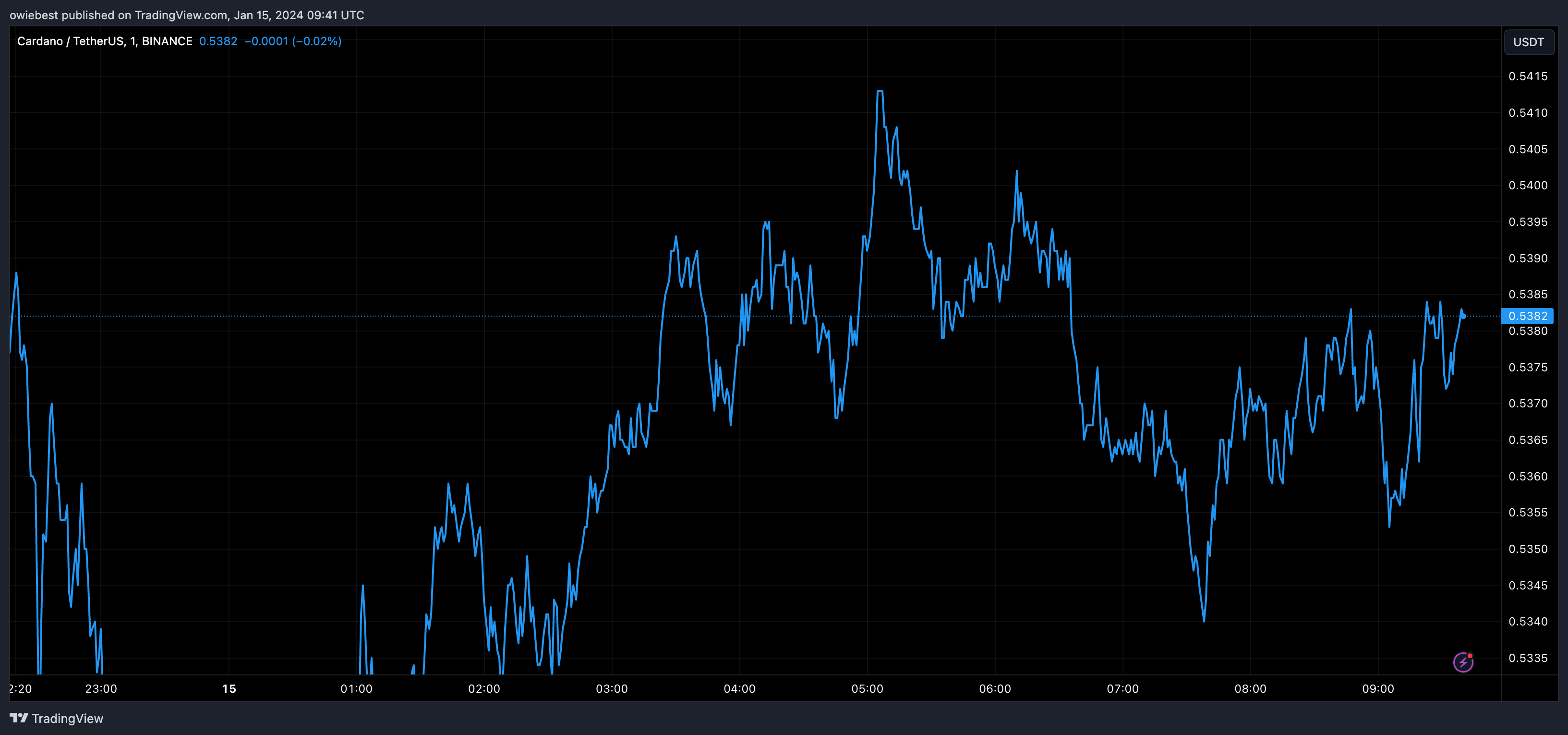This screenshot has height=735, width=1568.
Task: Click the 0.5400 price scale label
Action: click(1527, 185)
